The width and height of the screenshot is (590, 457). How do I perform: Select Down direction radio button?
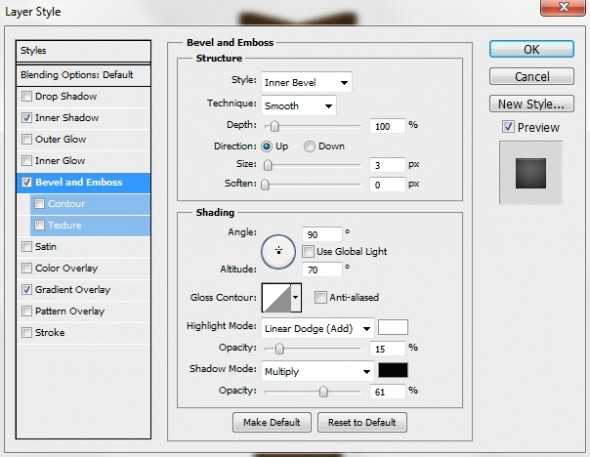pos(309,146)
